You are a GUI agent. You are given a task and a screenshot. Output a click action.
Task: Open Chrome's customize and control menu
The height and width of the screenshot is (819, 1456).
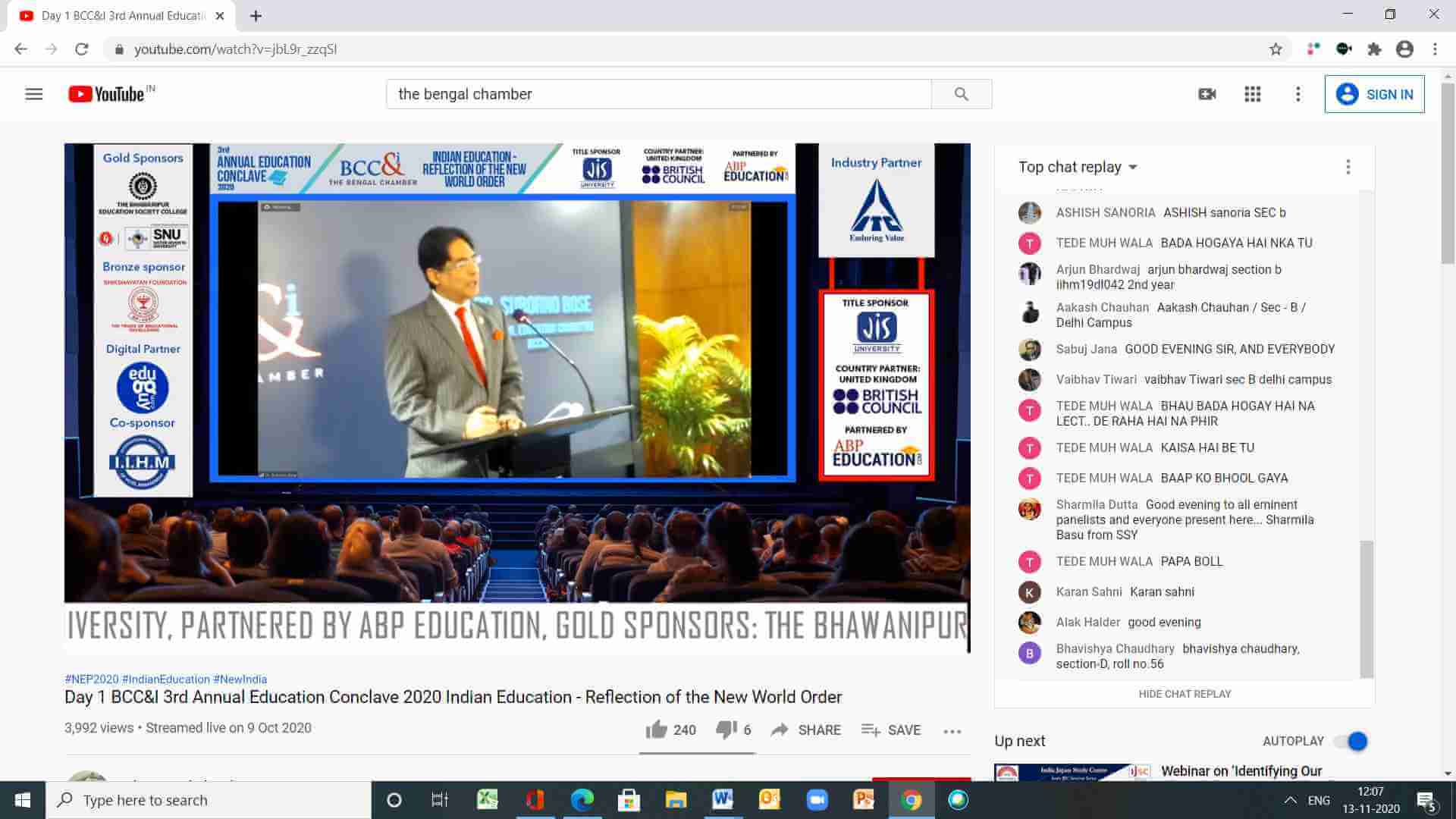1435,49
